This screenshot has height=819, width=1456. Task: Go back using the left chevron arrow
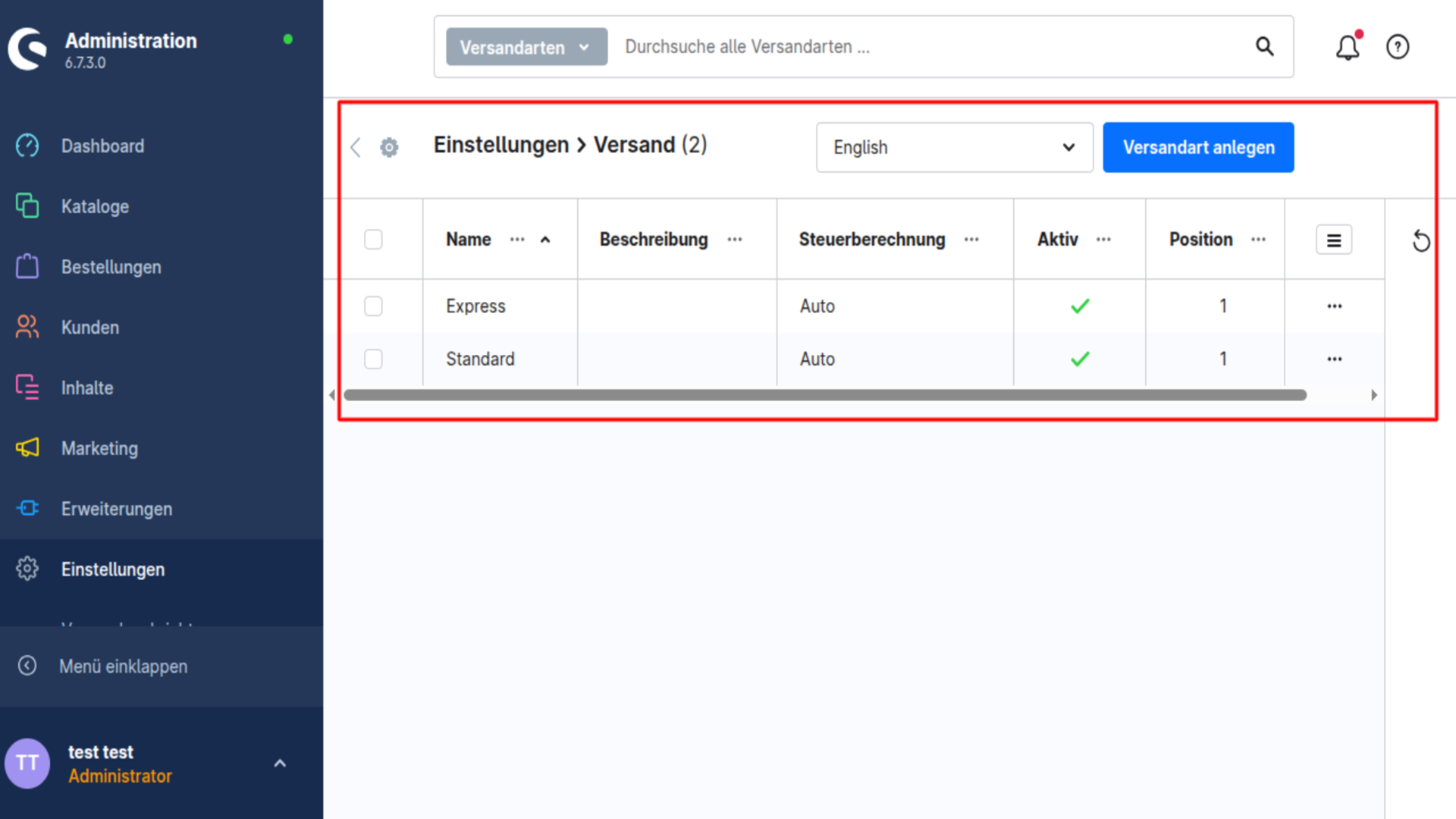[356, 147]
